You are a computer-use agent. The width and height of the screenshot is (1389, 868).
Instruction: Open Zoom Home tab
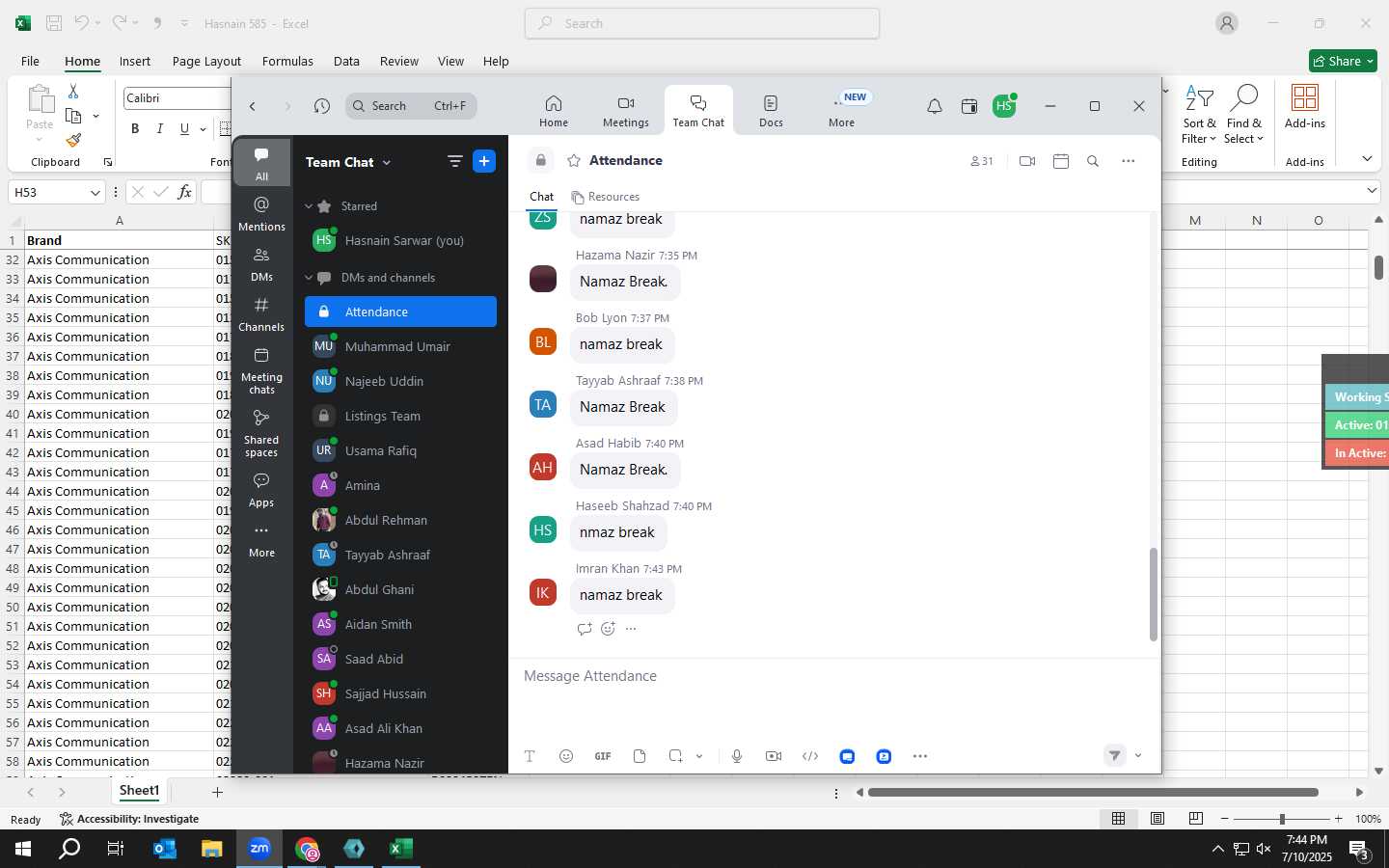click(554, 110)
